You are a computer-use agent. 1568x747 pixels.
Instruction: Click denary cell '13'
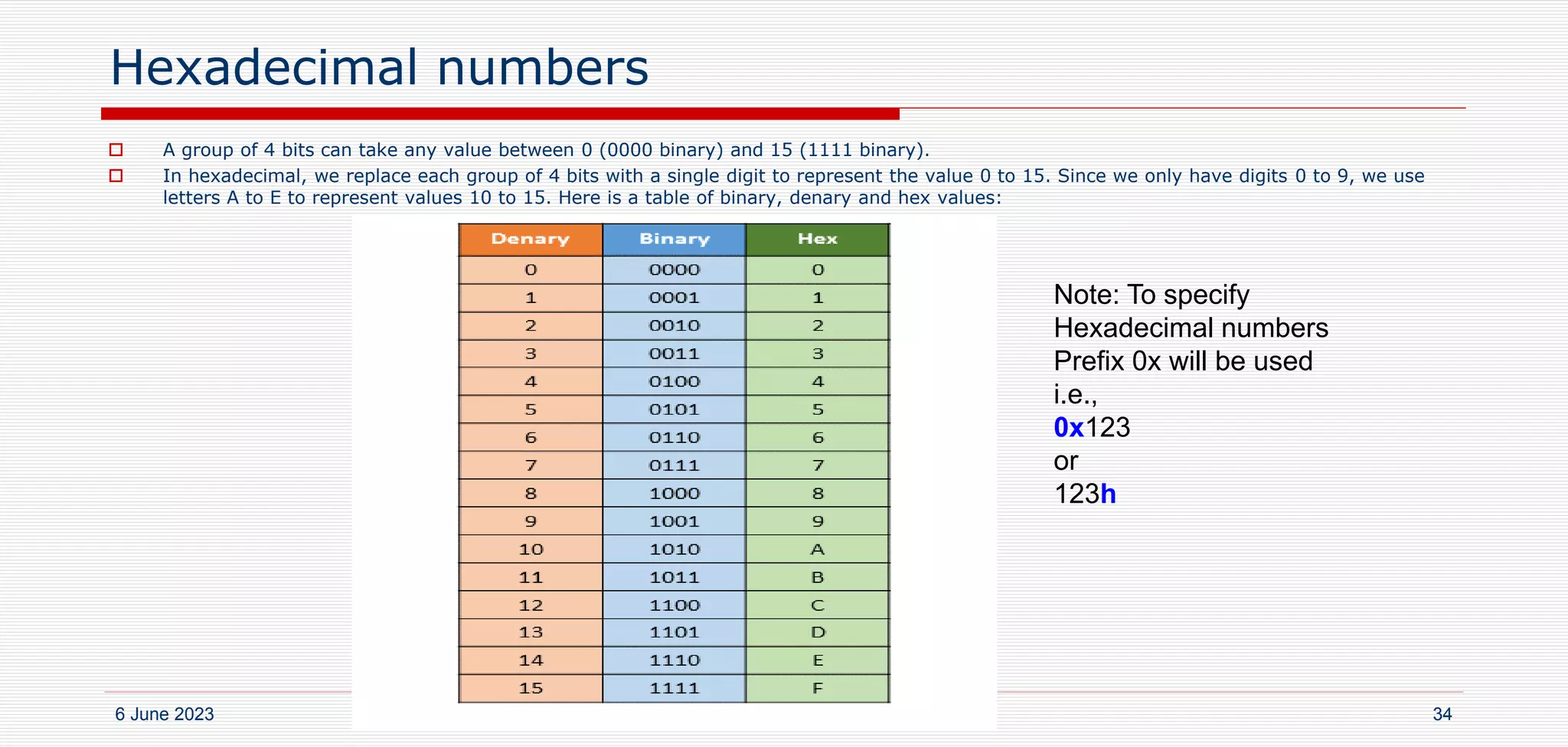[x=531, y=633]
